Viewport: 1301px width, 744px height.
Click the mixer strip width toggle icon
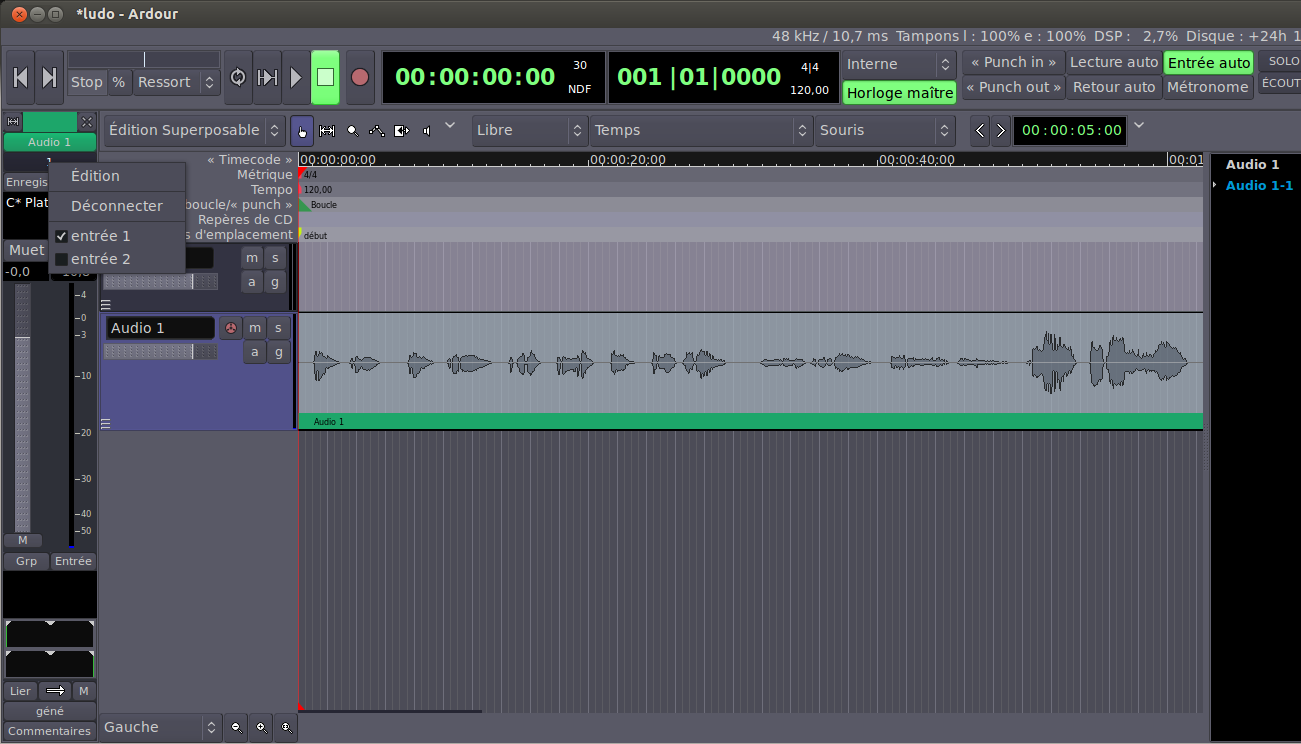[13, 122]
